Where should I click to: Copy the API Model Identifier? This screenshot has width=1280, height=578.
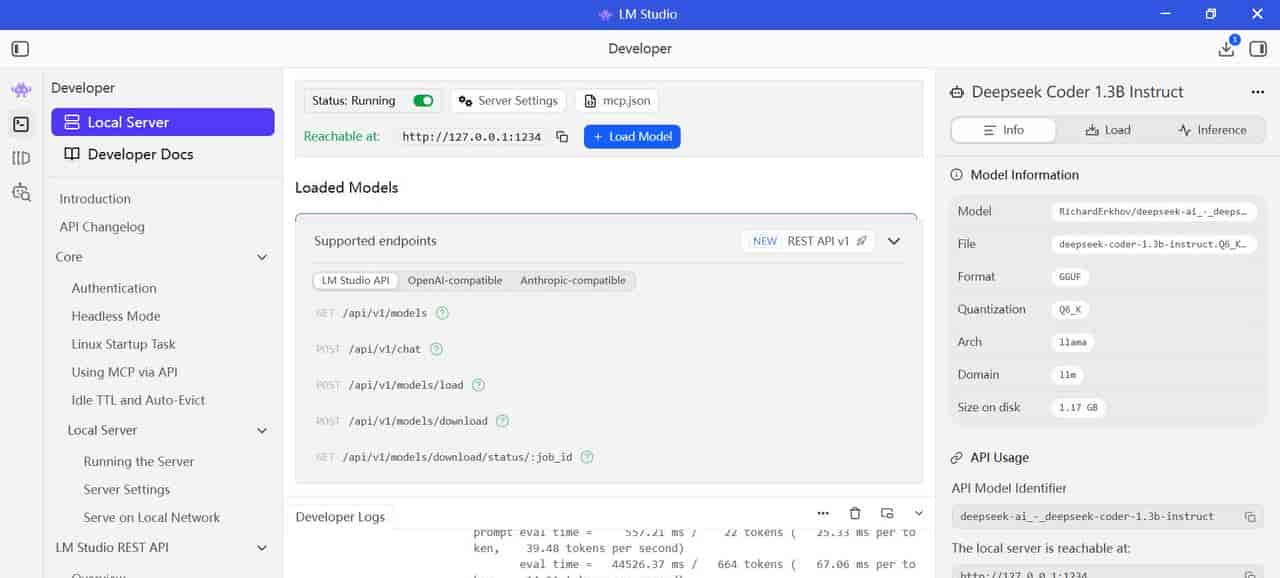click(x=1250, y=517)
